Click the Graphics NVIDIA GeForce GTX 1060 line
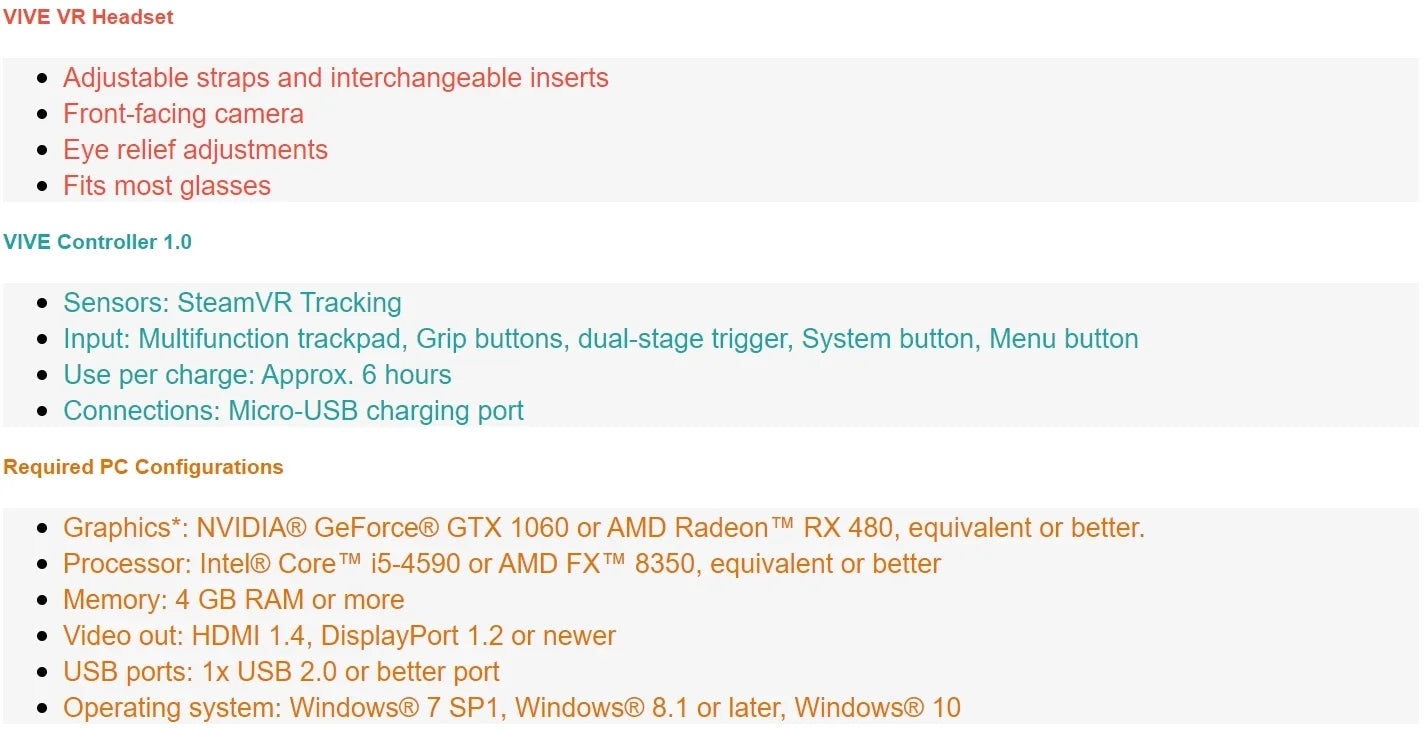Image resolution: width=1426 pixels, height=730 pixels. tap(604, 528)
